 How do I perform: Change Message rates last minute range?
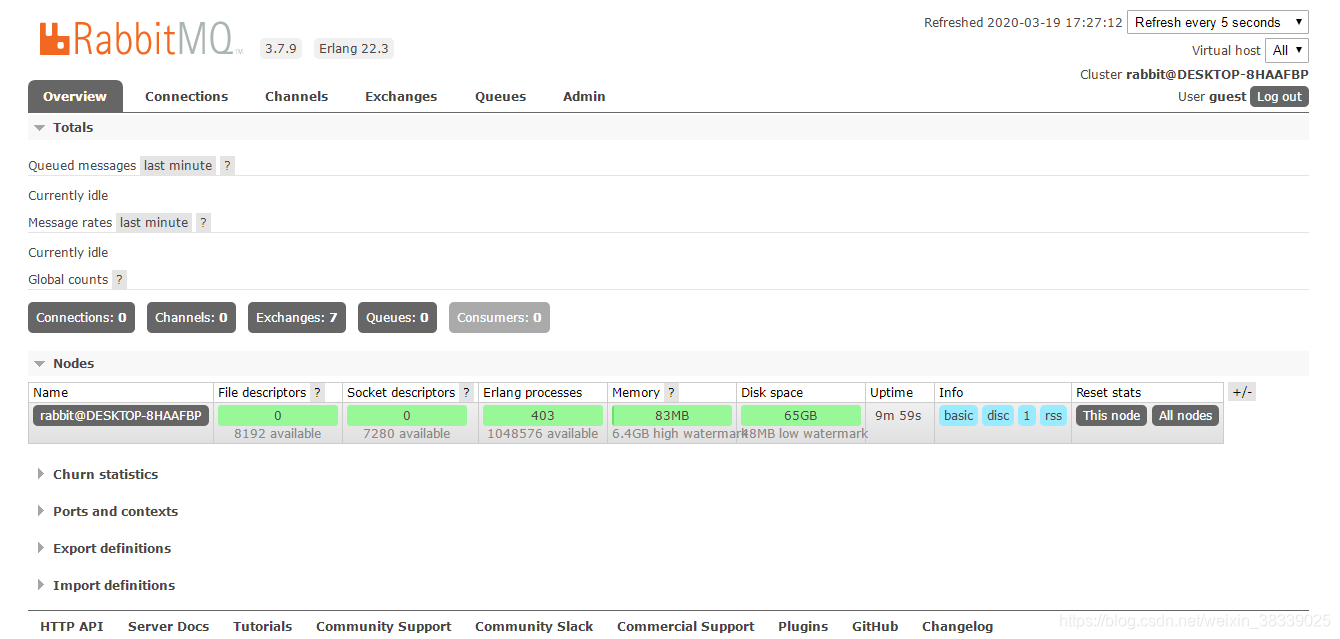[154, 223]
